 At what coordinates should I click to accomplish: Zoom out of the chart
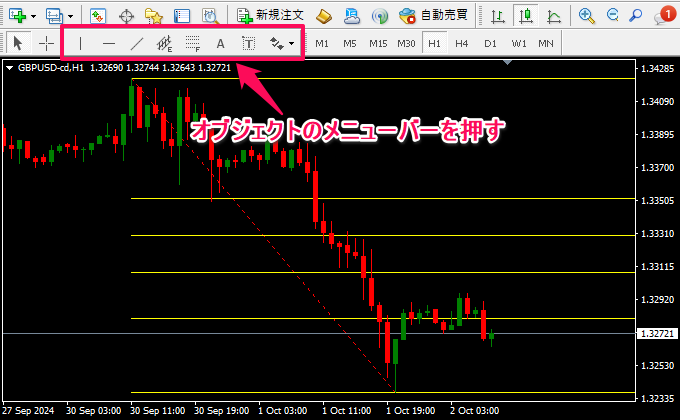tap(612, 16)
